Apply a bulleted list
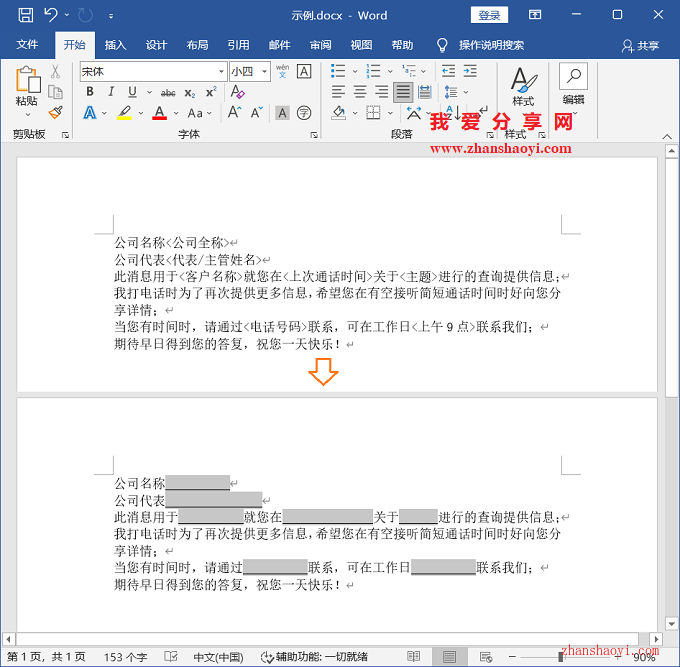Image resolution: width=680 pixels, height=667 pixels. [338, 71]
